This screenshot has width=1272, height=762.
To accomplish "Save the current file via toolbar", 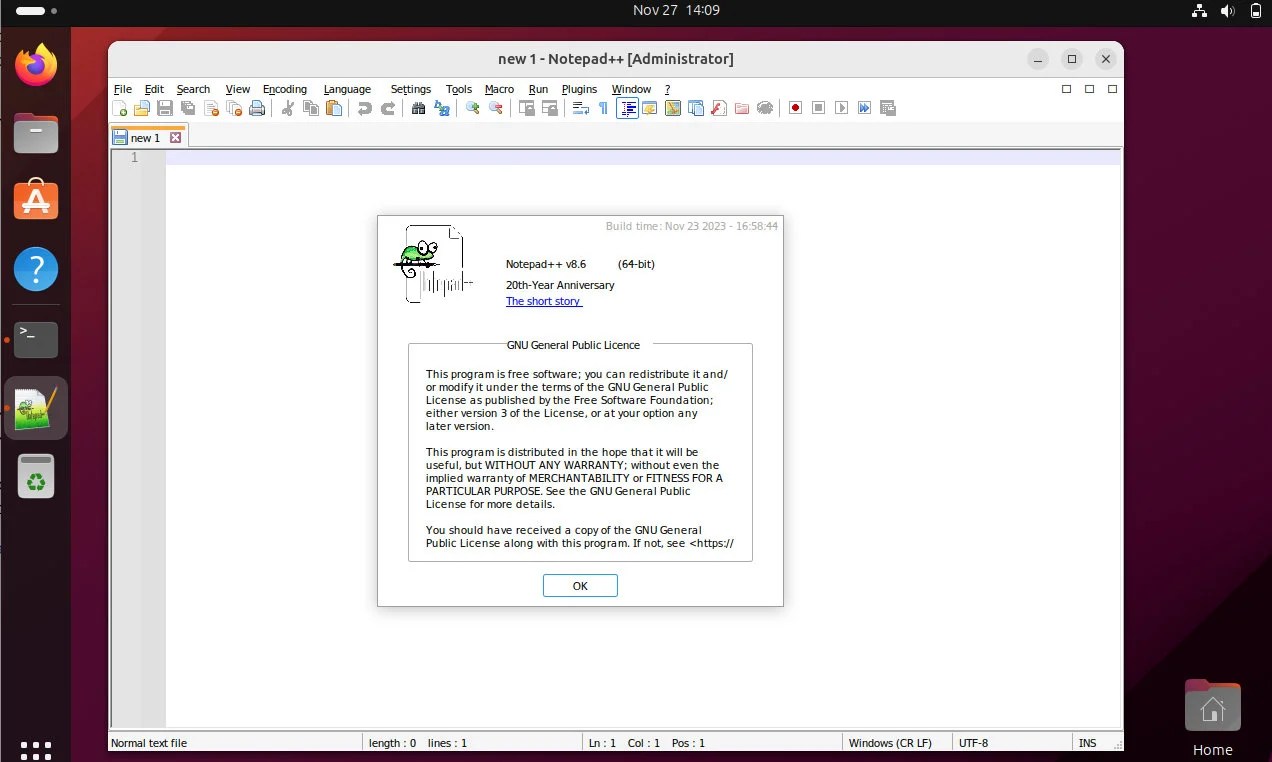I will pos(164,108).
